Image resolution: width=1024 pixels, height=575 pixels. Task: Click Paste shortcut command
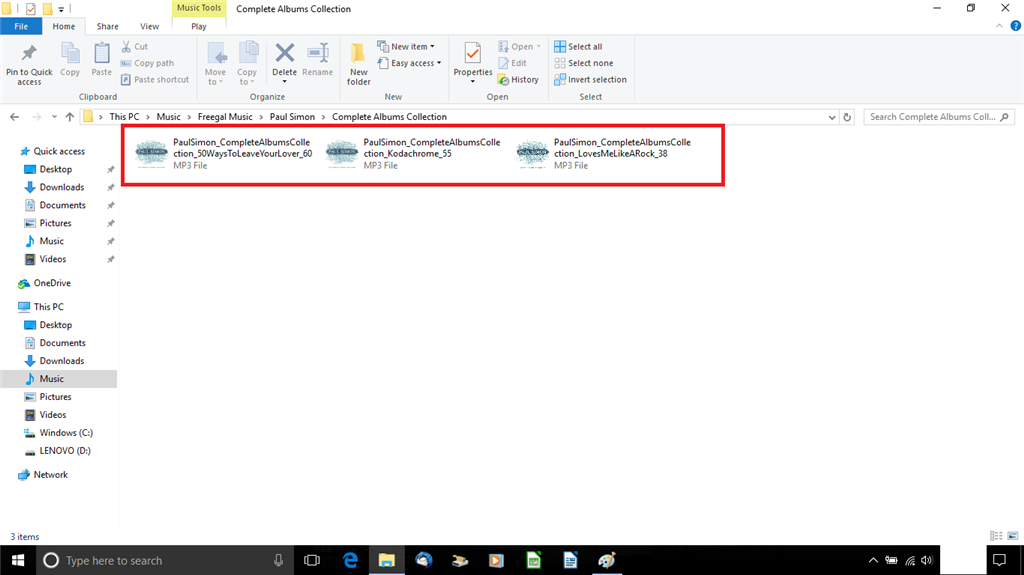[x=155, y=79]
